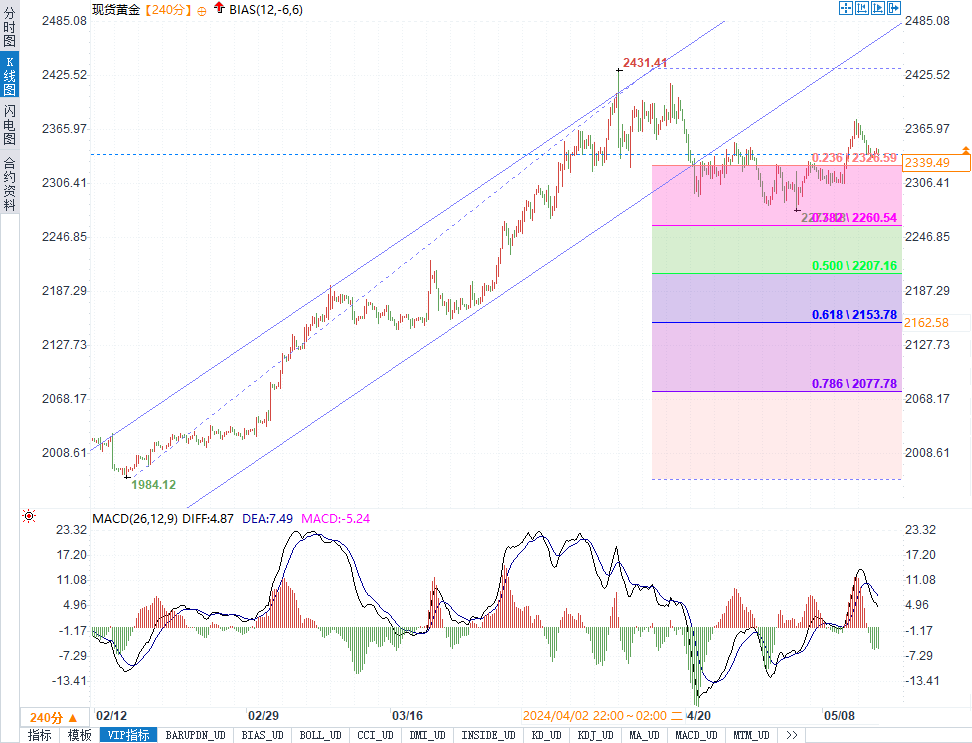Click the 0.618 \ 2153.78 Fibonacci level line

point(853,315)
